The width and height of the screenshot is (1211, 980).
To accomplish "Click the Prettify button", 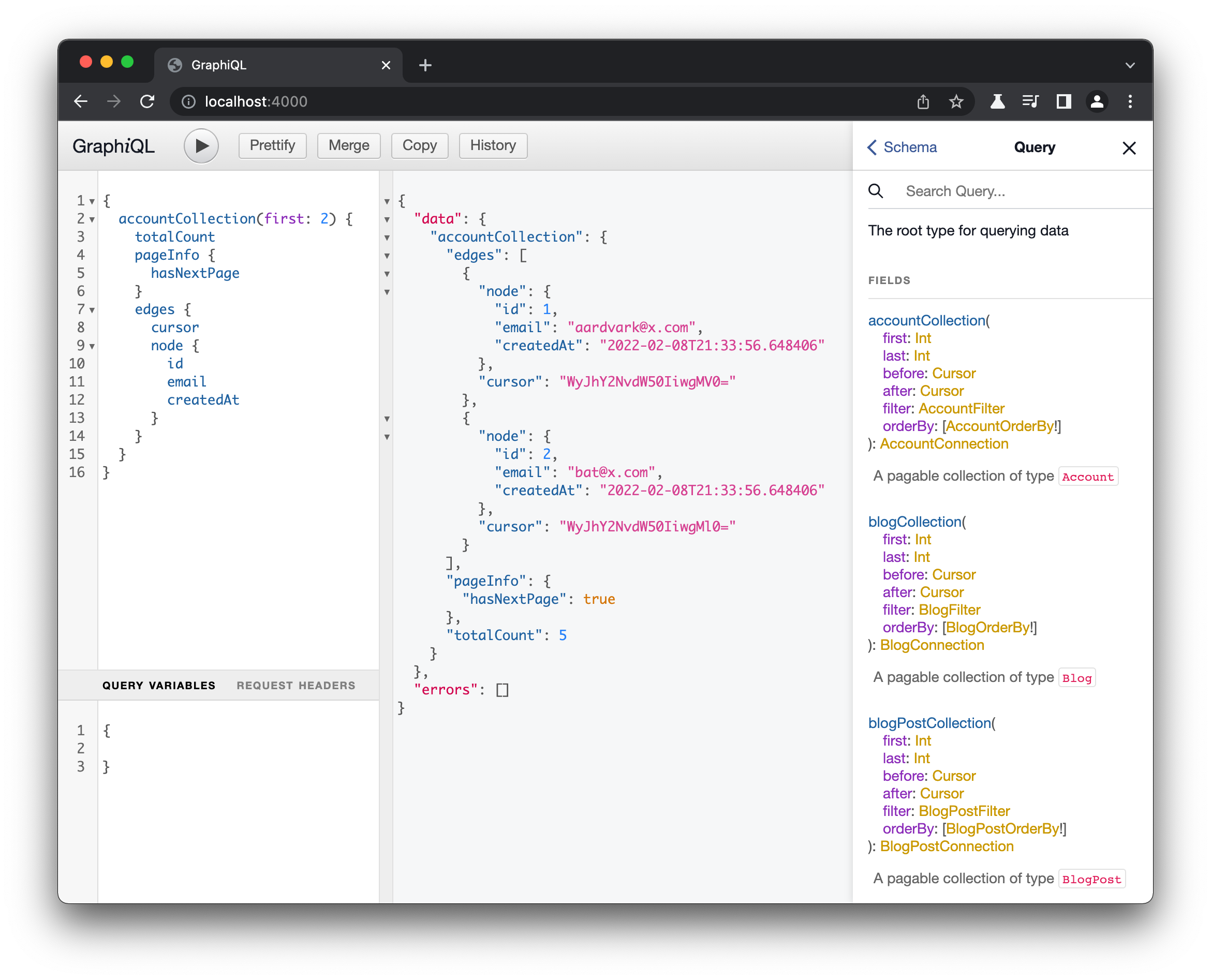I will coord(271,145).
